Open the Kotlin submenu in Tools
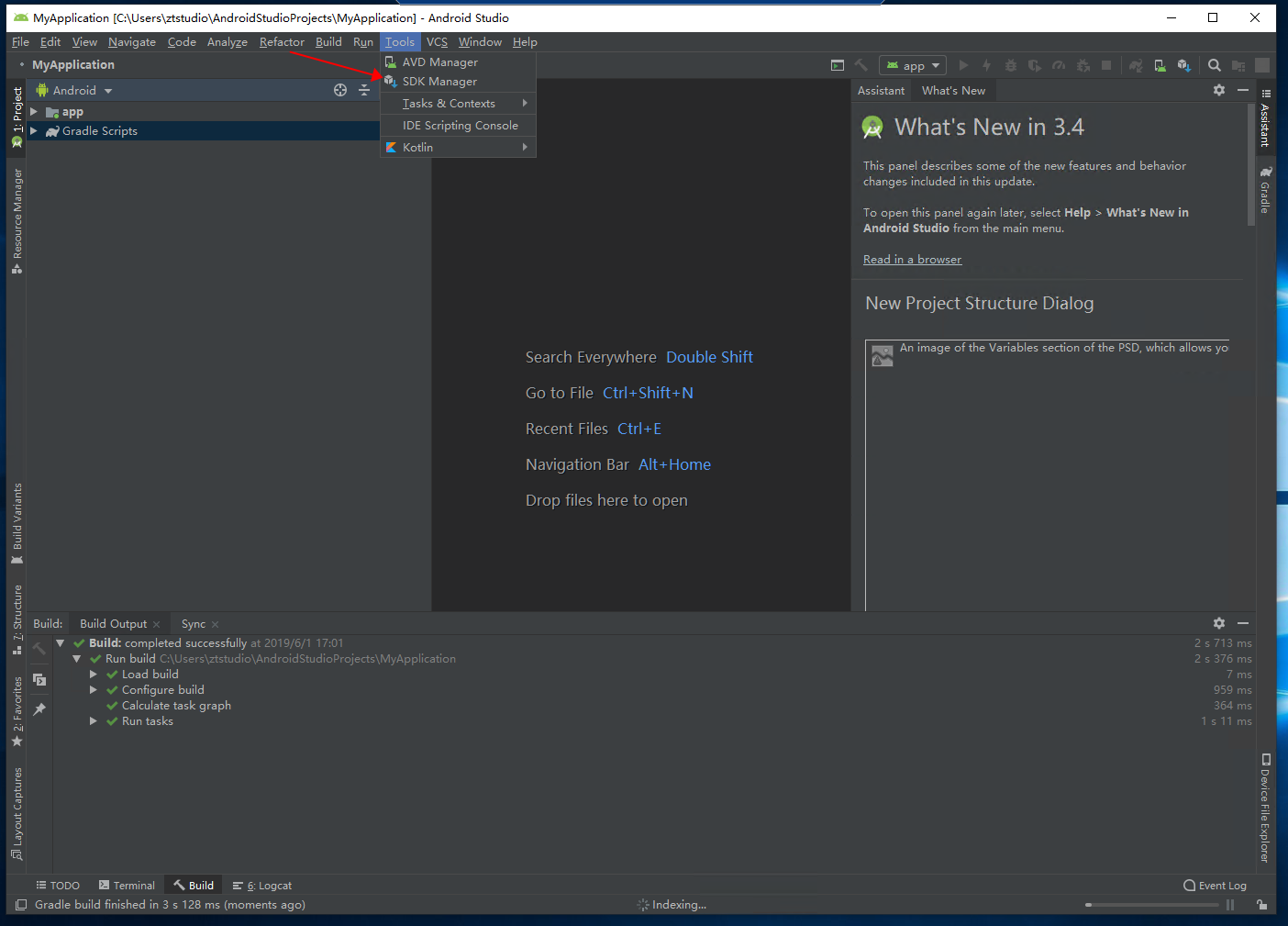 click(458, 147)
